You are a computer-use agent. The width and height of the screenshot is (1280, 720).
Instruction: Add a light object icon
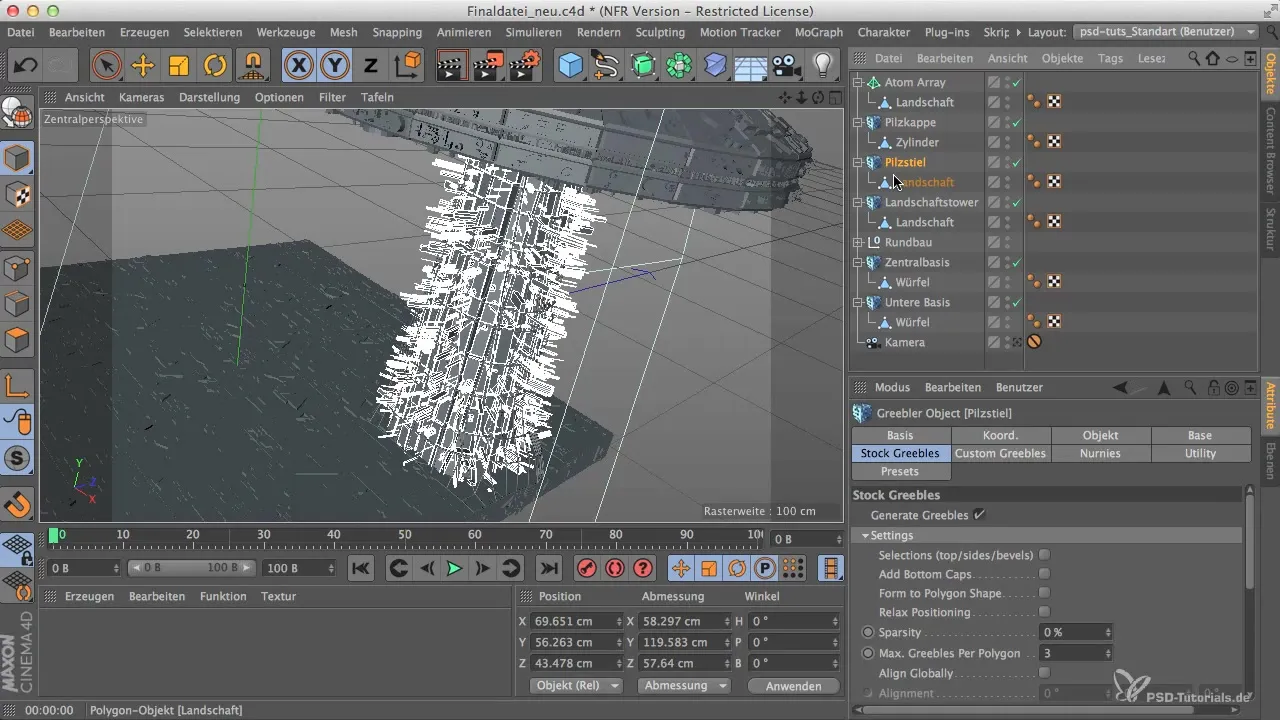click(823, 66)
